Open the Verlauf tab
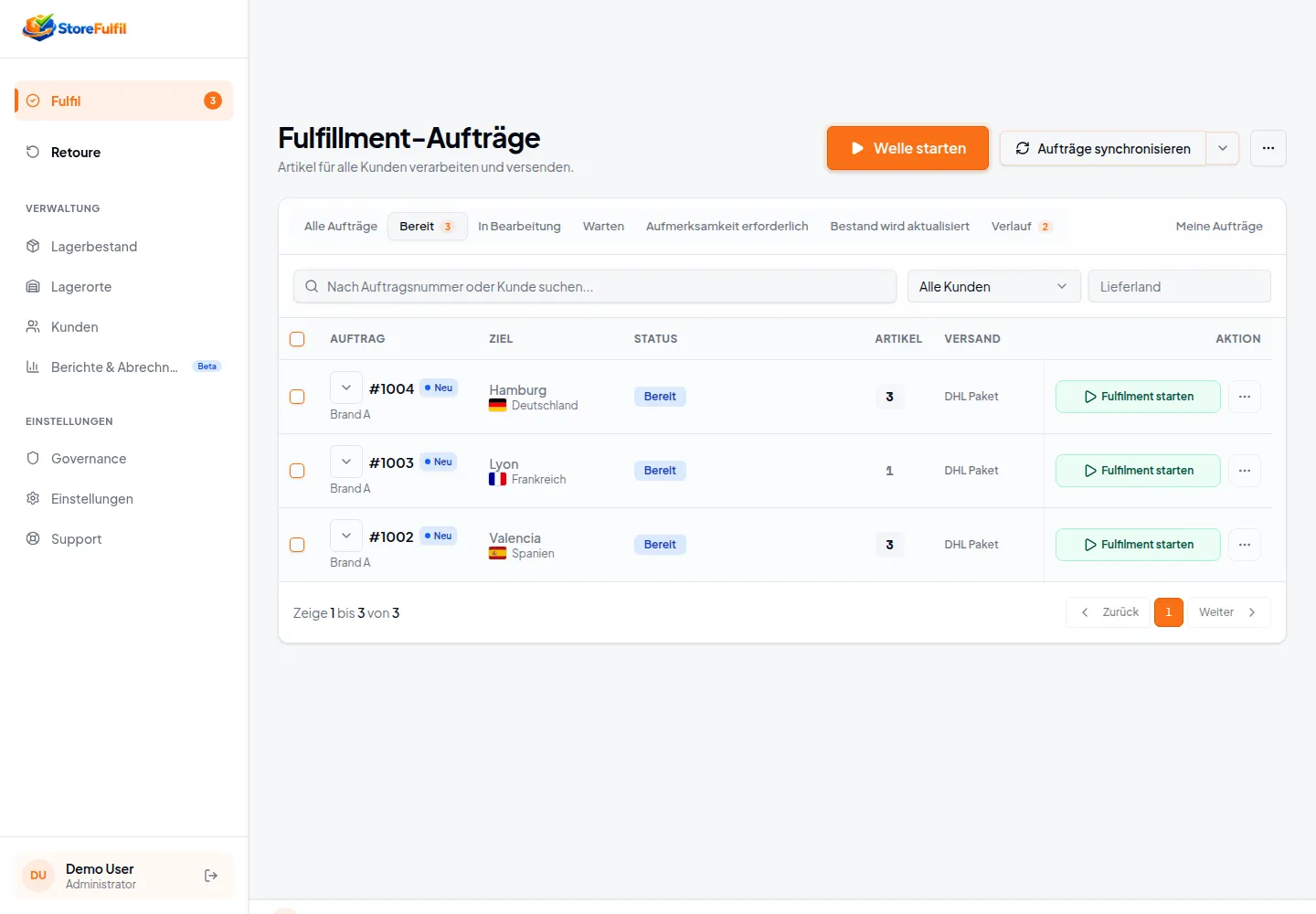Image resolution: width=1316 pixels, height=914 pixels. click(x=1022, y=227)
